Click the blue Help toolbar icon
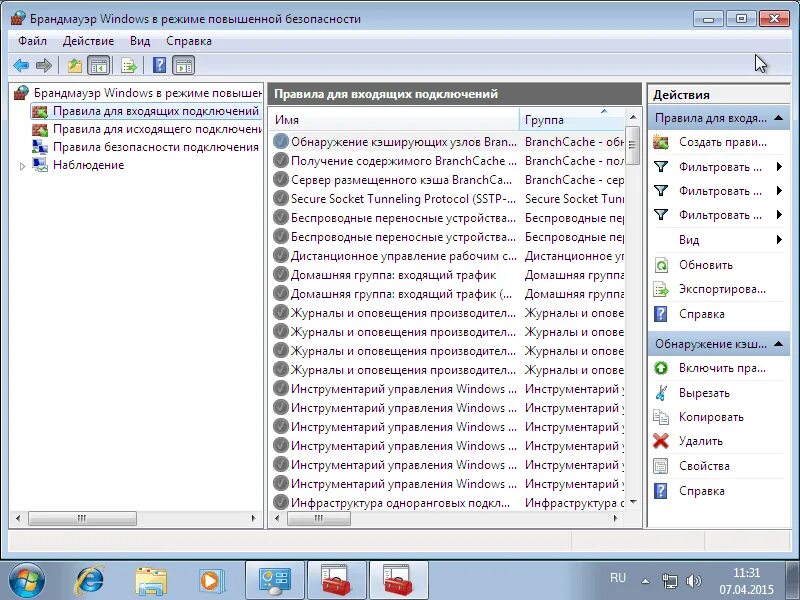Viewport: 800px width, 600px height. (x=159, y=65)
